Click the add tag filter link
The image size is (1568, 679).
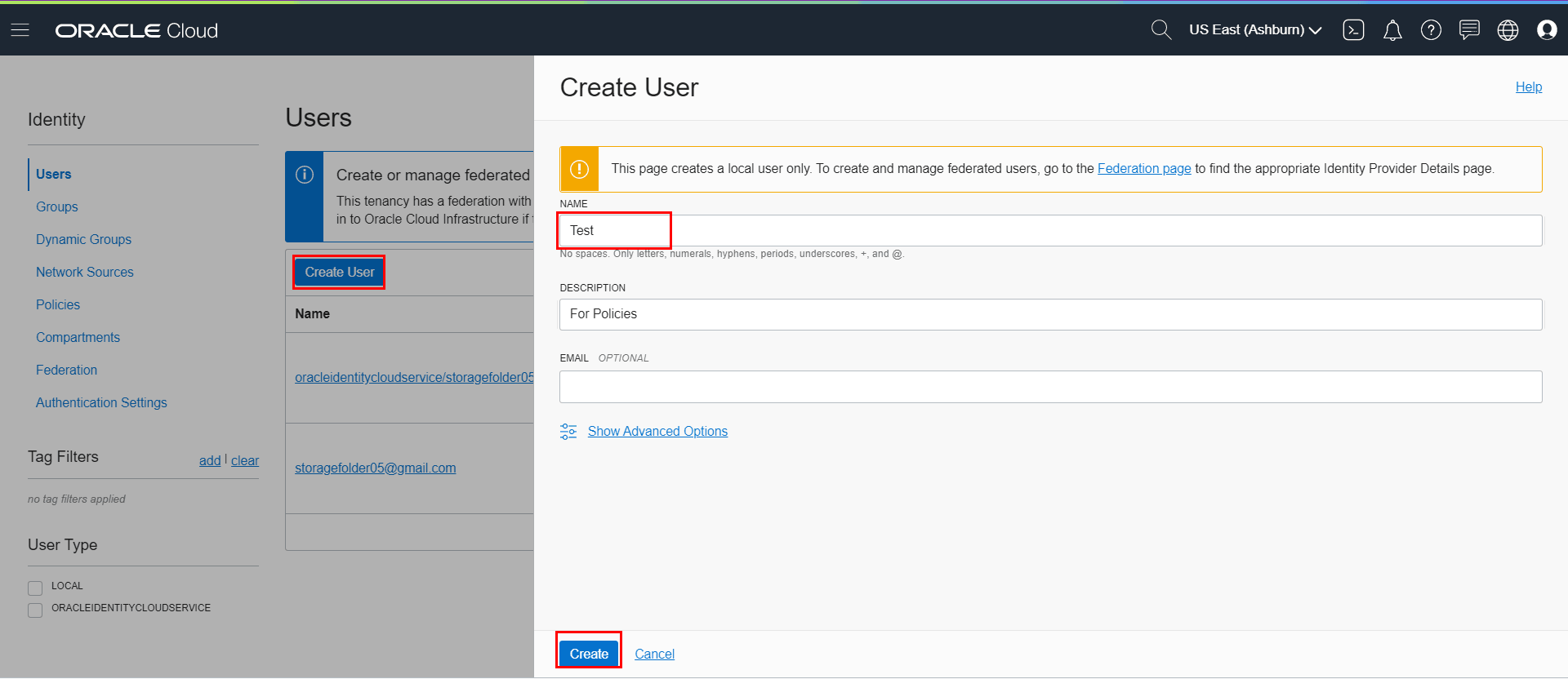210,460
